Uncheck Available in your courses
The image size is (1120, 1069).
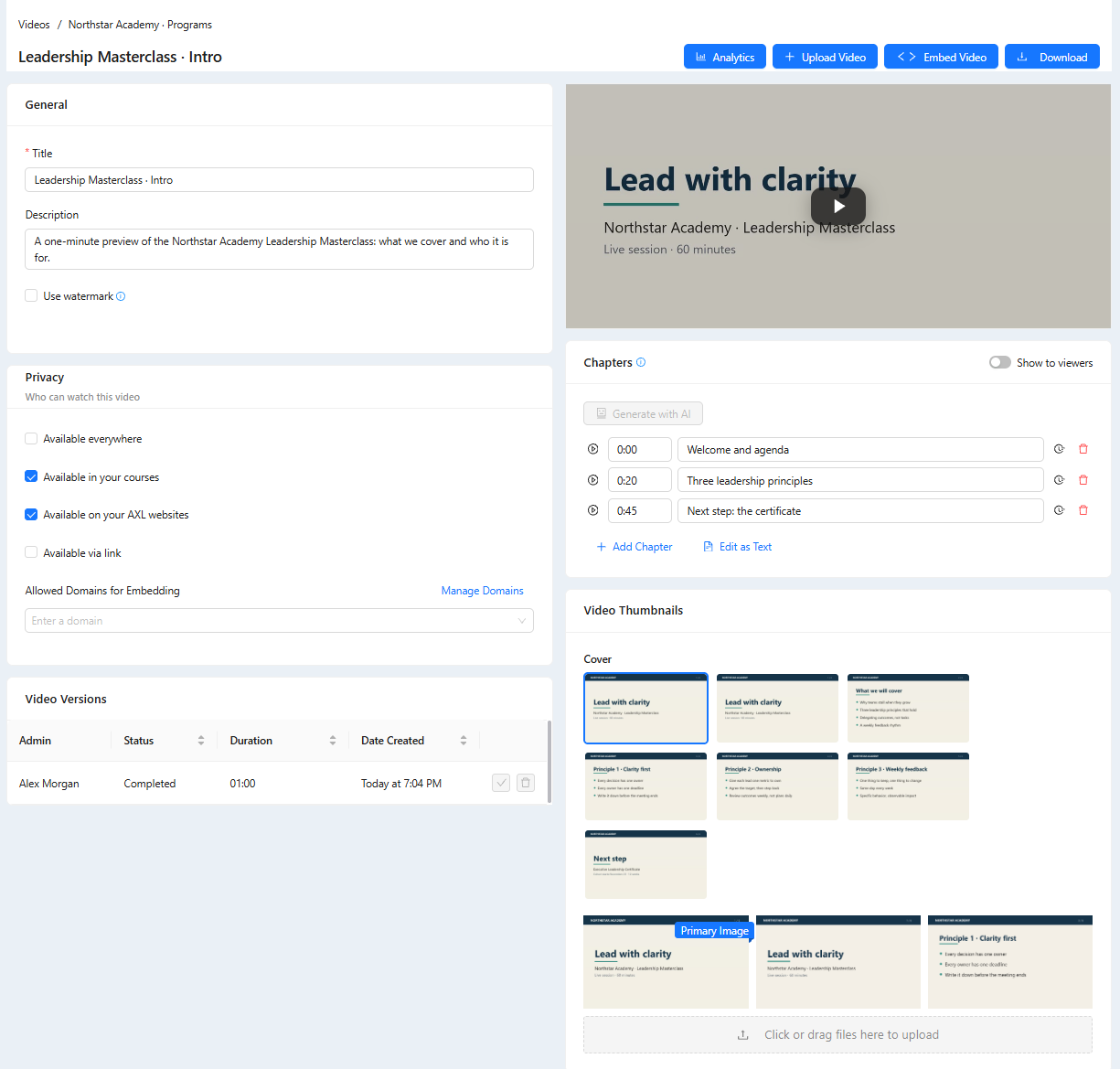pyautogui.click(x=31, y=476)
